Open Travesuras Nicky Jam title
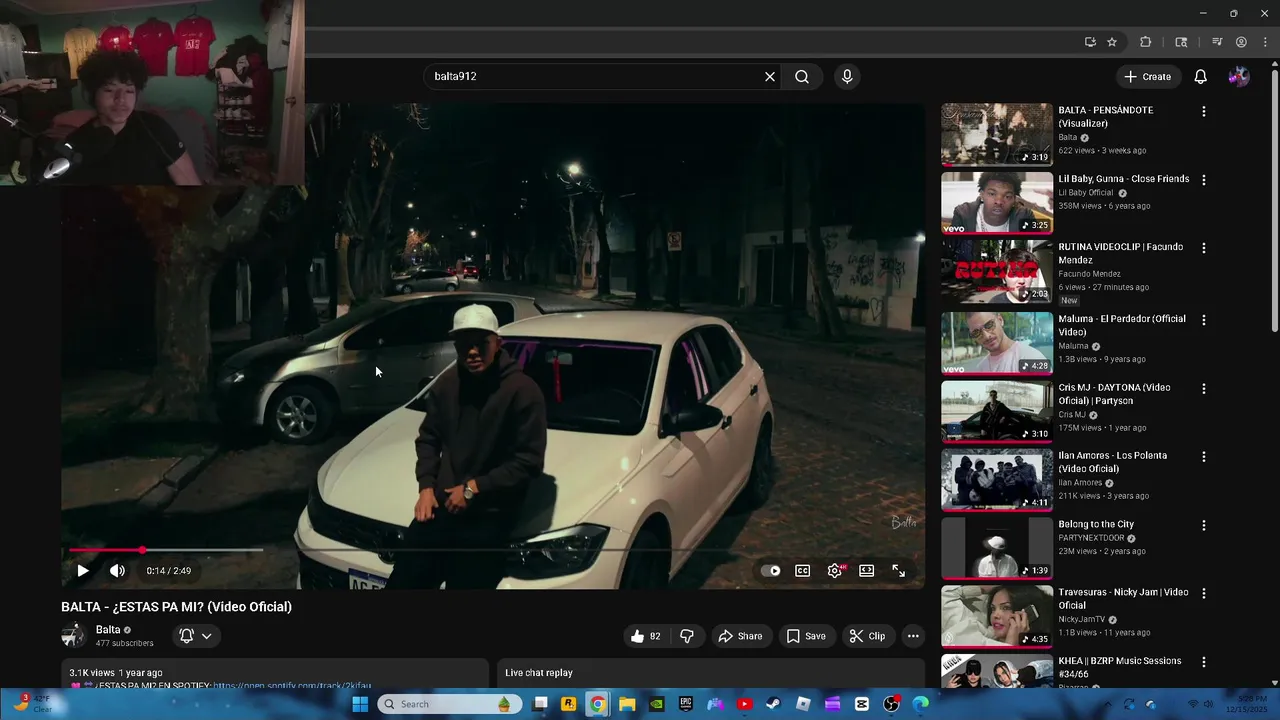The height and width of the screenshot is (720, 1280). (x=1124, y=598)
